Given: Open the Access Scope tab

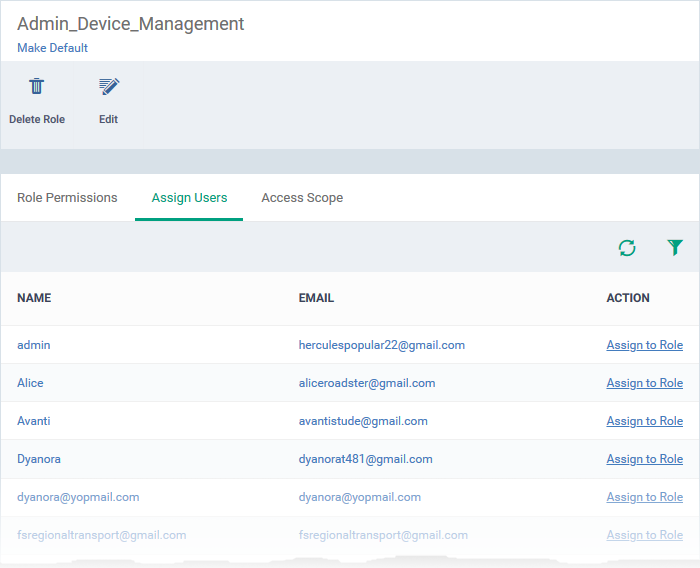Looking at the screenshot, I should [x=302, y=198].
